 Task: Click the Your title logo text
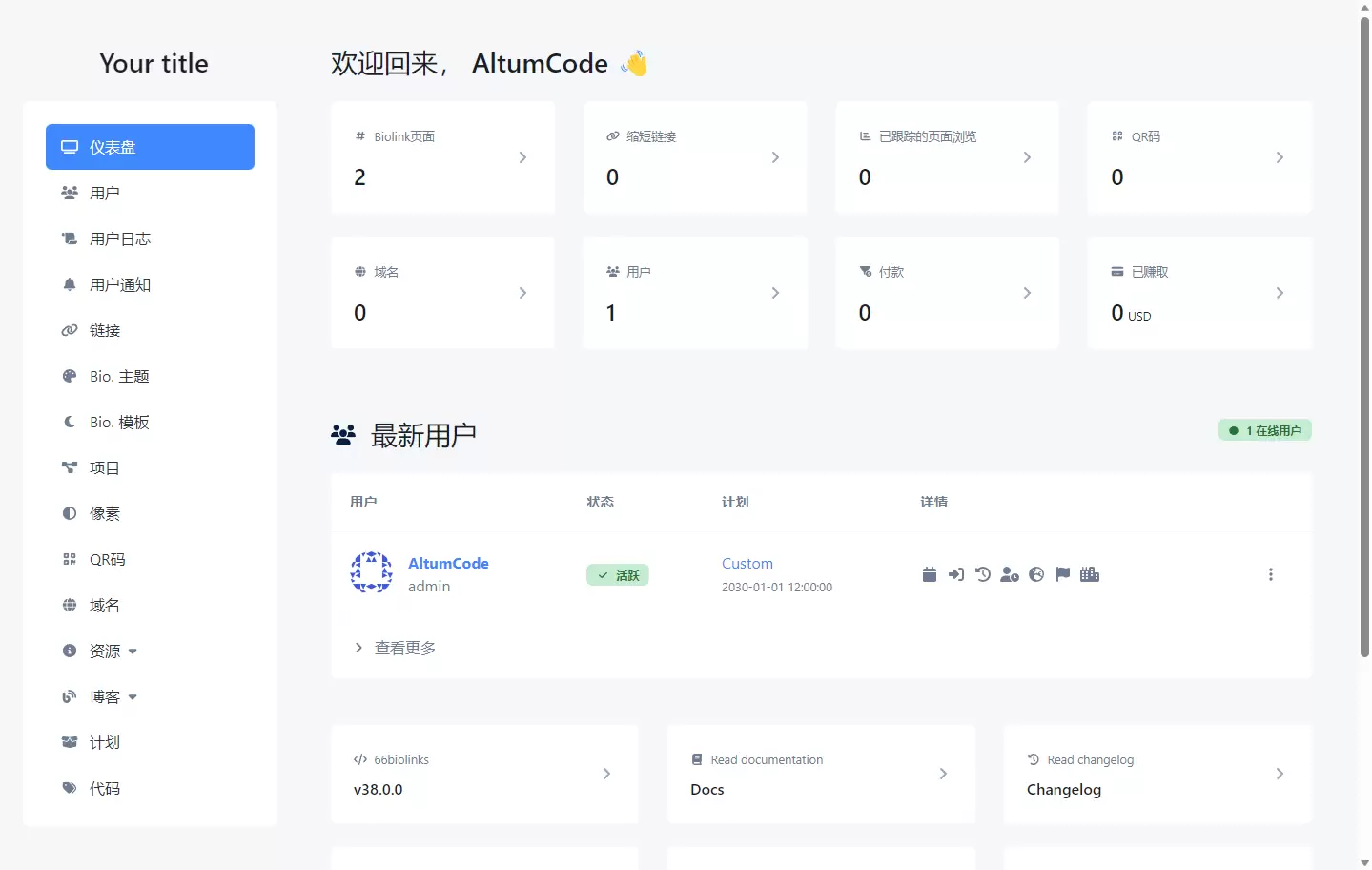(x=154, y=63)
